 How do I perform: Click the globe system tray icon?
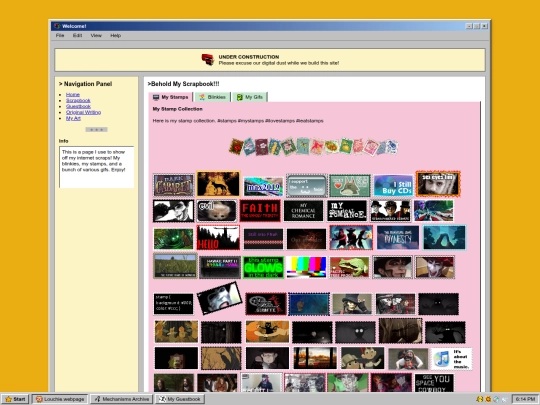pyautogui.click(x=496, y=399)
